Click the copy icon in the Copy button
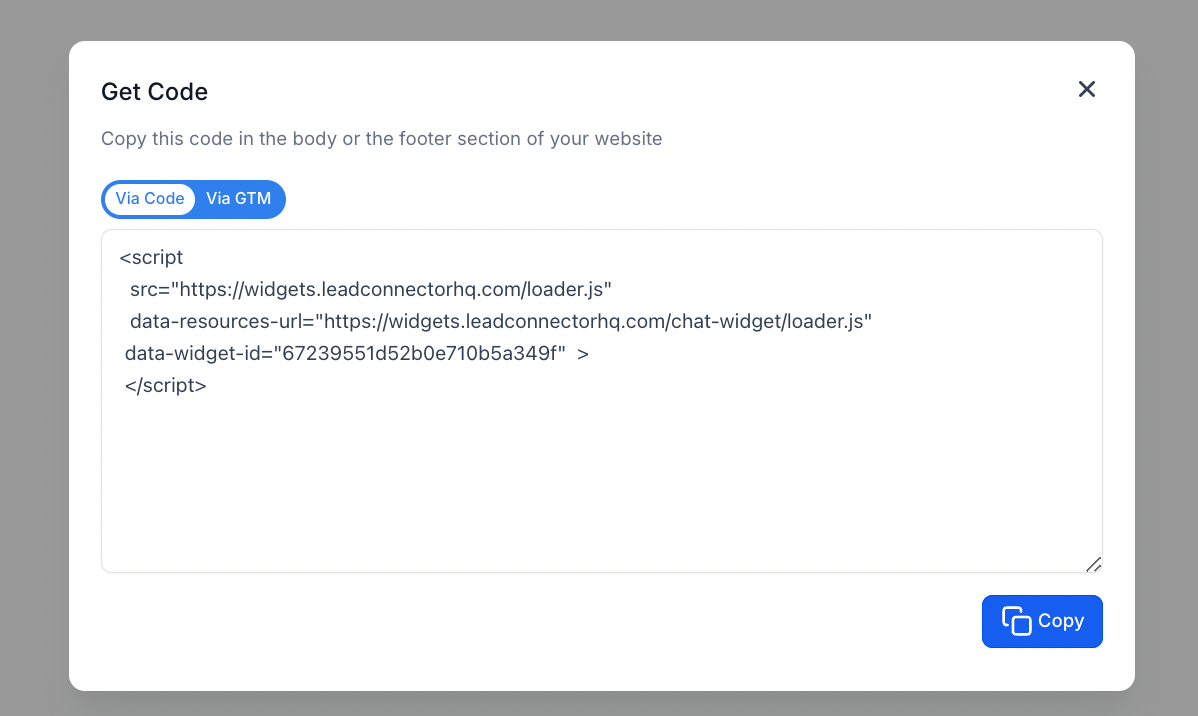This screenshot has height=716, width=1198. point(1016,621)
